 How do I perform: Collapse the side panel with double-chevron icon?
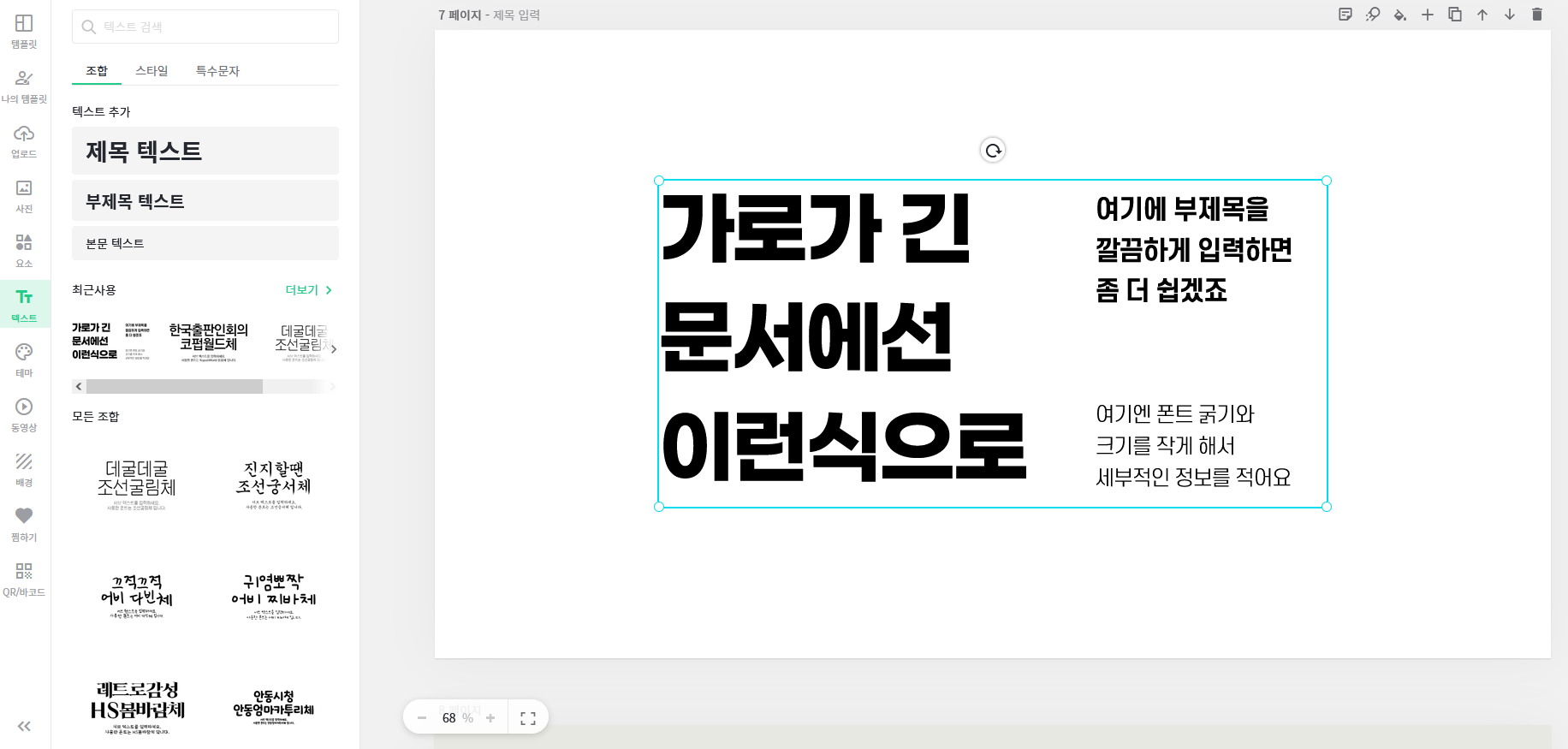point(24,726)
